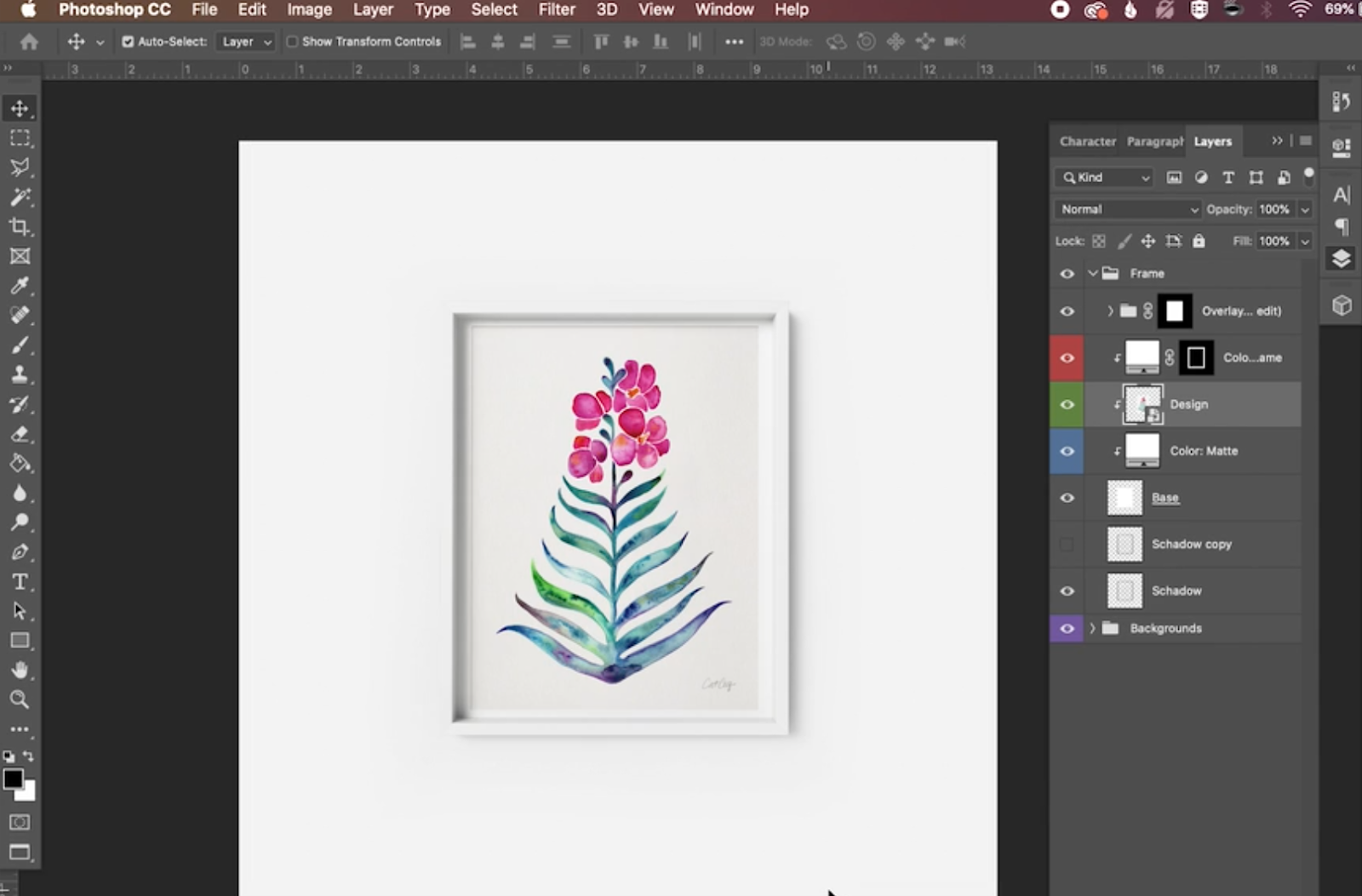Activate the Type tool
Viewport: 1362px width, 896px height.
point(20,582)
